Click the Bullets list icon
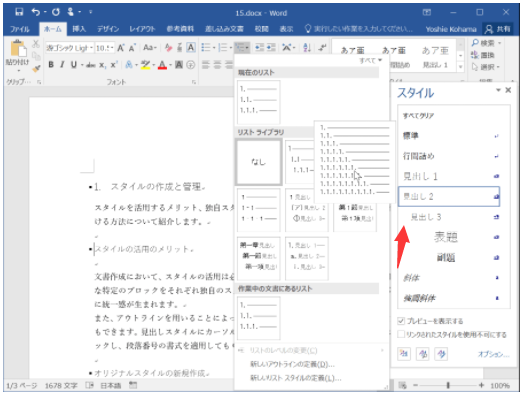 (x=205, y=48)
